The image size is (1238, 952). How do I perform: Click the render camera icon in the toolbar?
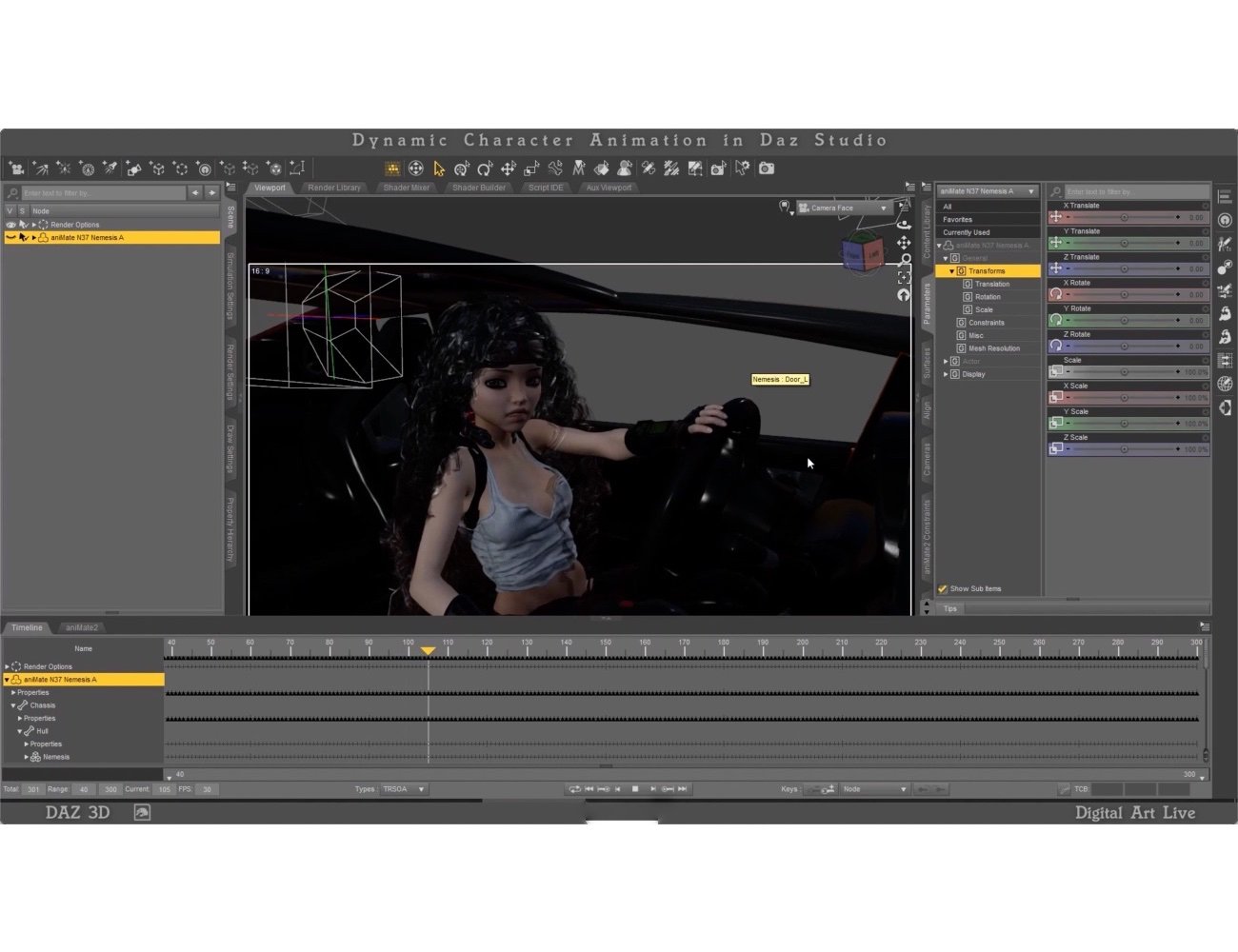click(x=768, y=169)
